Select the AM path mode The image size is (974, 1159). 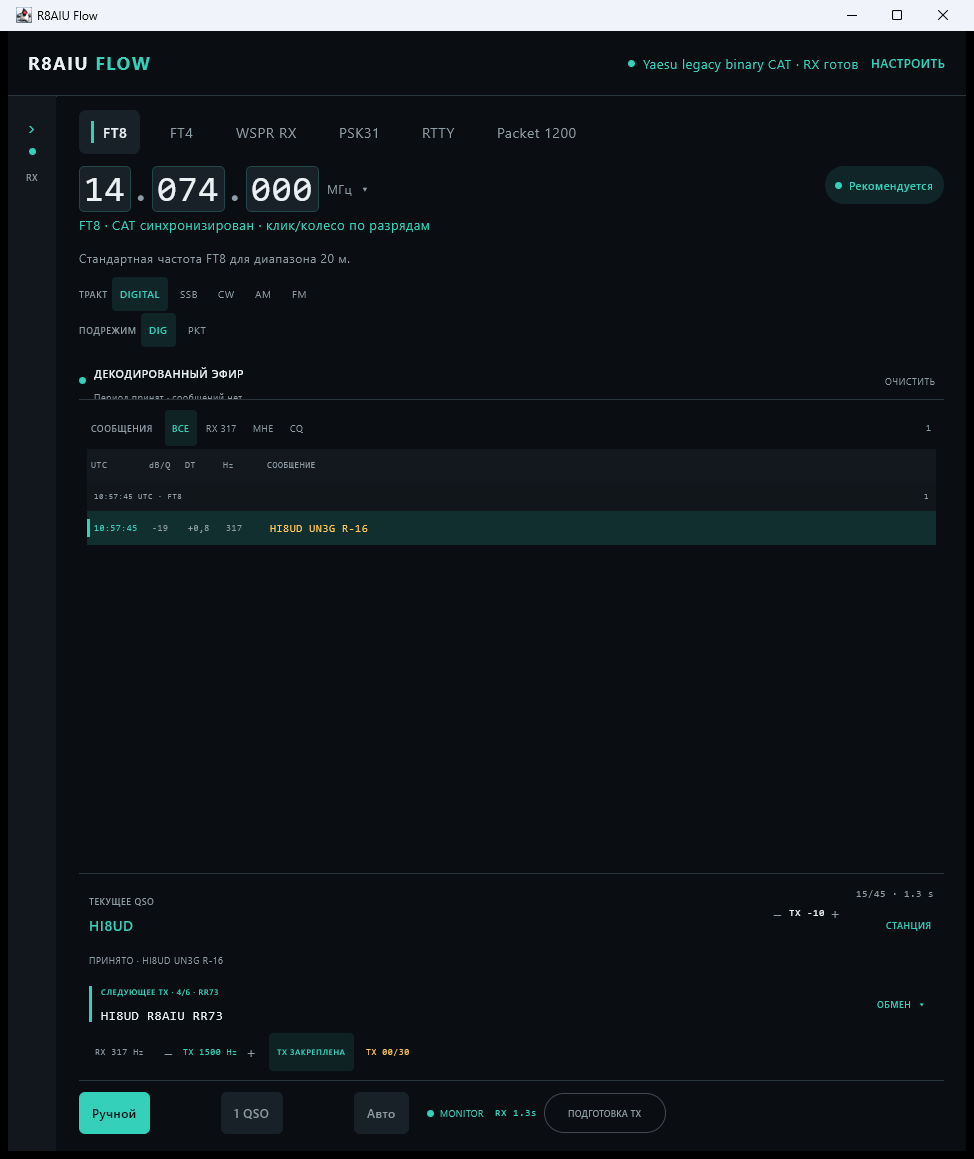pos(262,294)
